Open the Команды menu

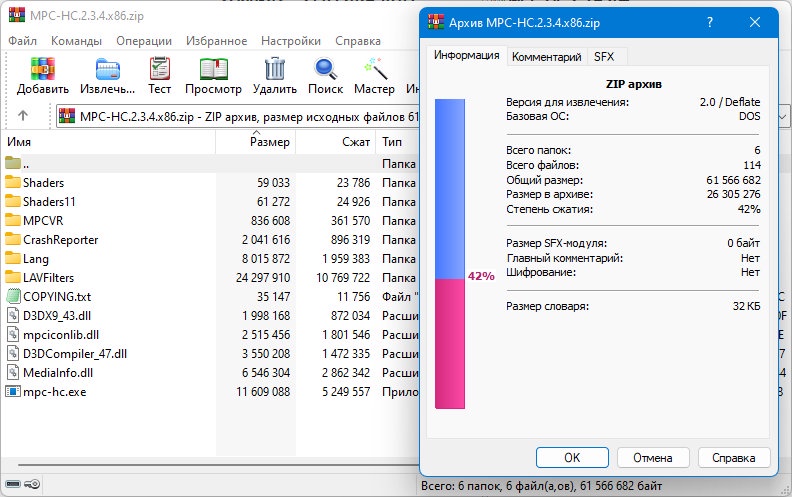(76, 41)
